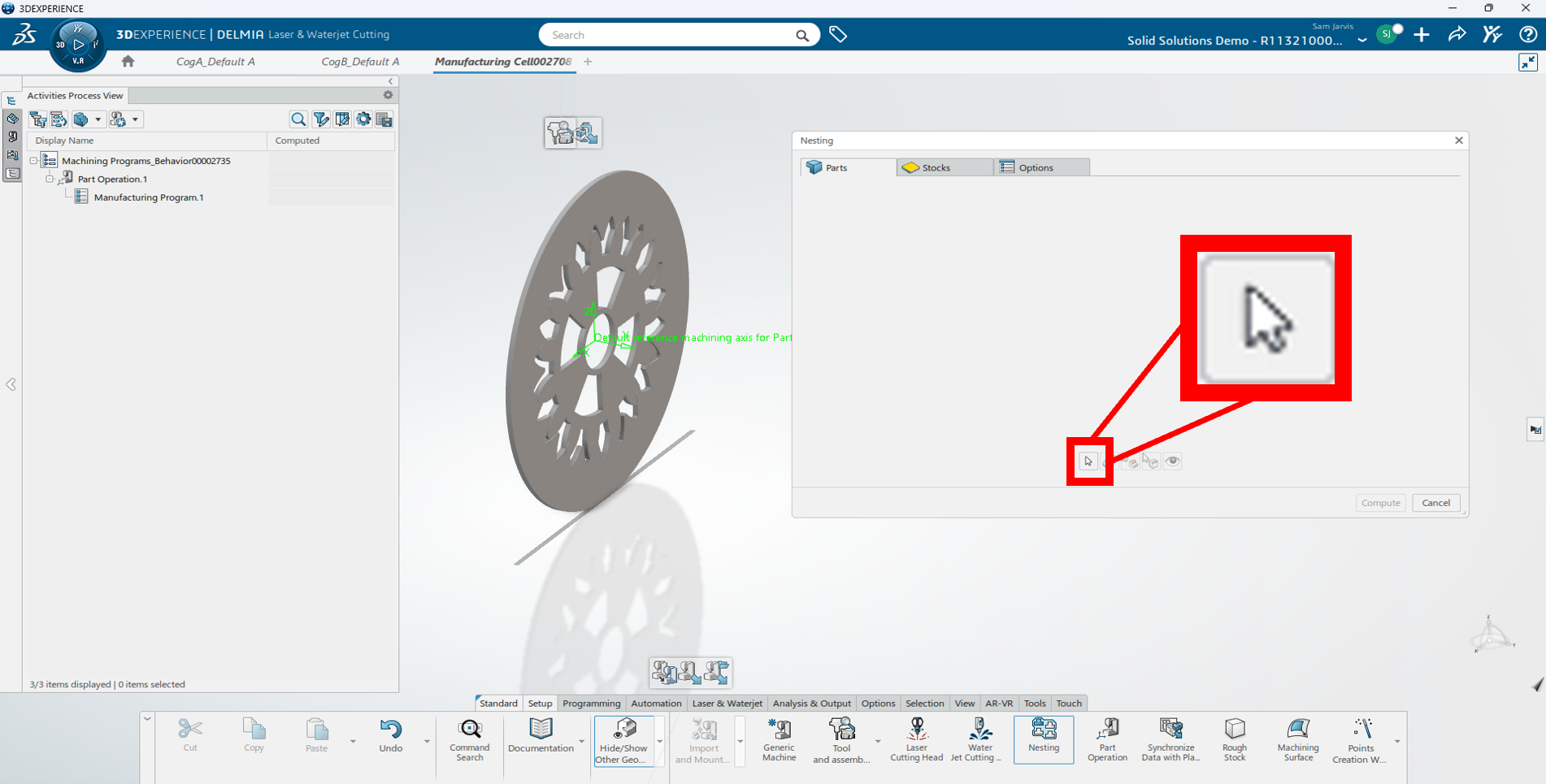Expand the toolbar overflow arrow at right end

1397,741
